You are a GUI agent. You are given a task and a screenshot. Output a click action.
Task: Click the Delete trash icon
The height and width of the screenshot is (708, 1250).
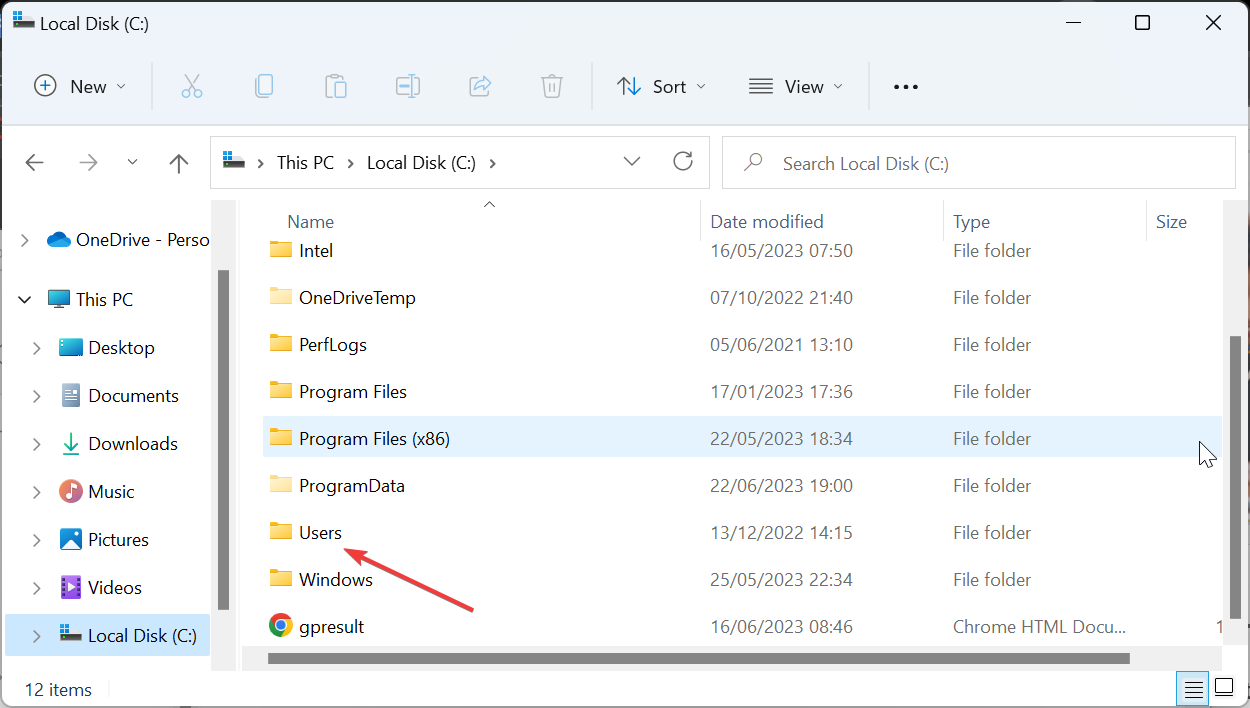[x=552, y=86]
